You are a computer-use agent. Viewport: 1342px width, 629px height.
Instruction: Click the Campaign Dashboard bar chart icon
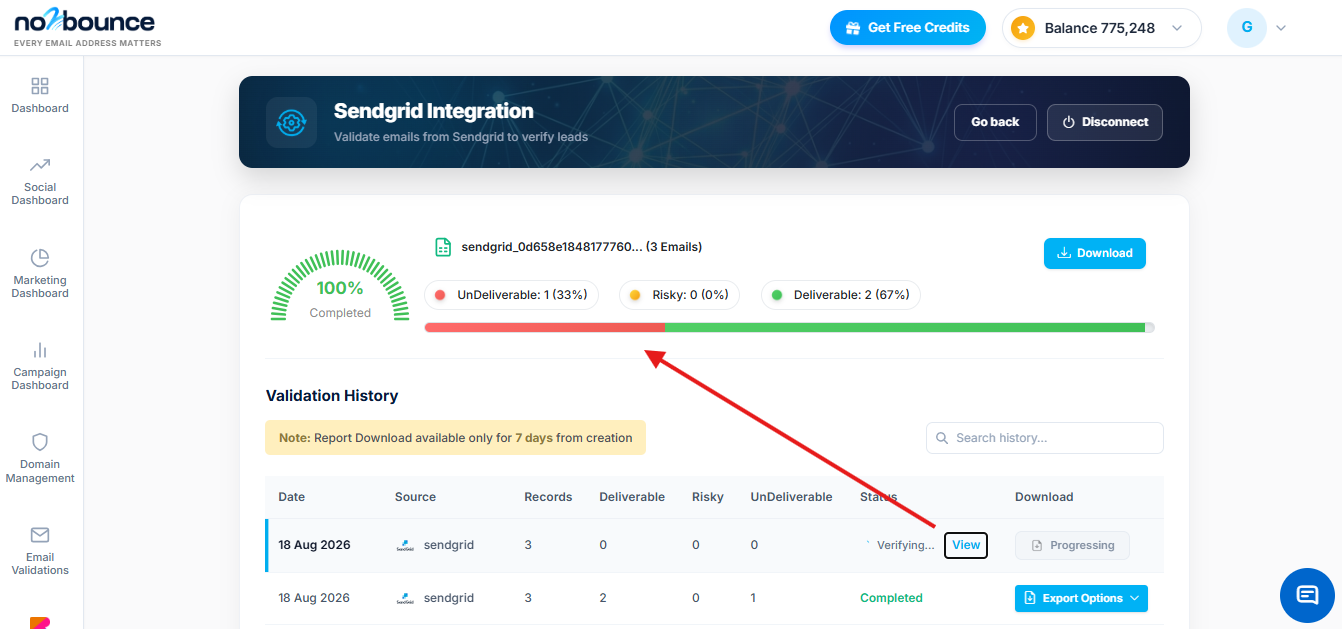point(40,350)
